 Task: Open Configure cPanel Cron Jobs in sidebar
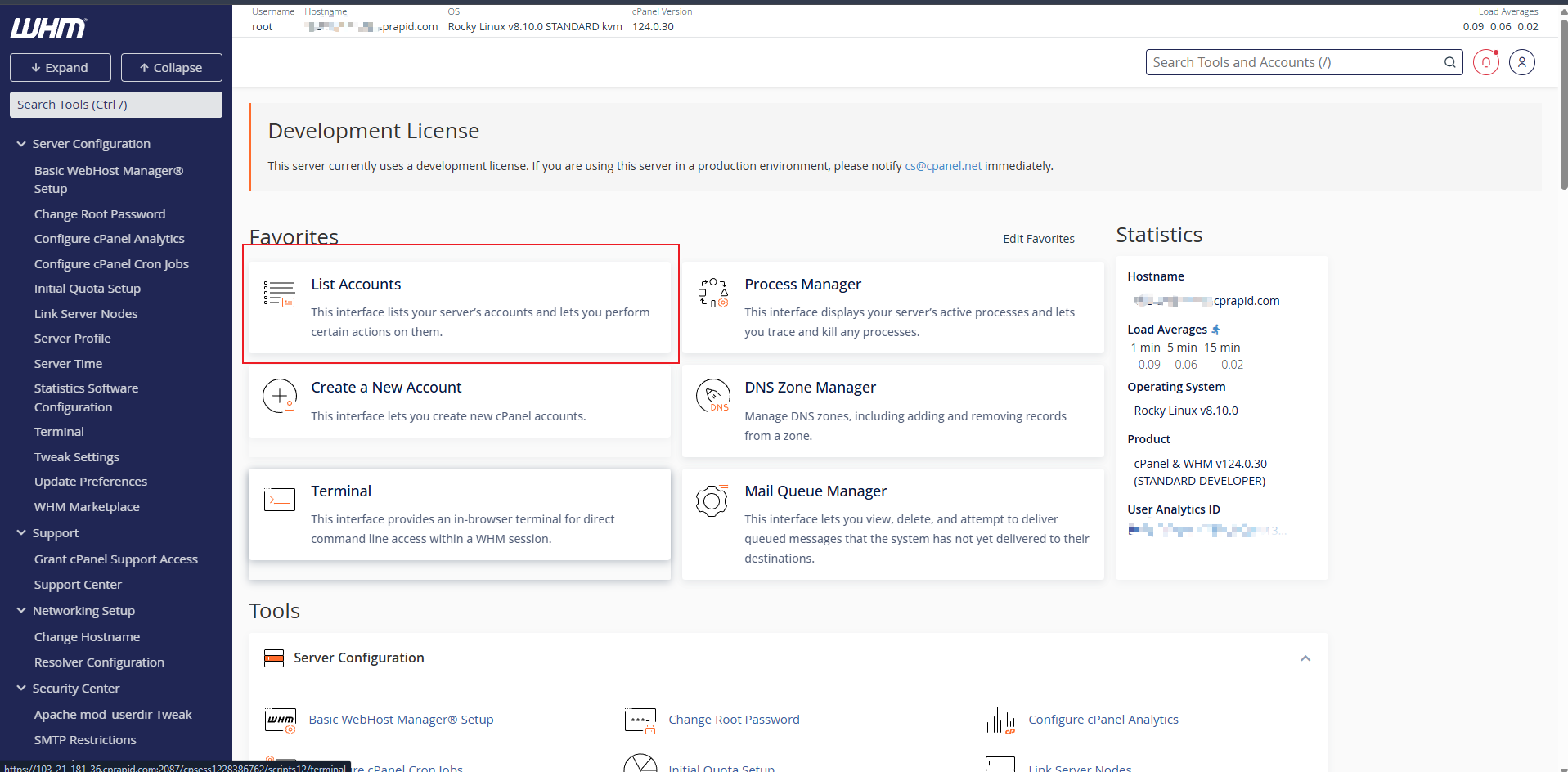tap(111, 264)
